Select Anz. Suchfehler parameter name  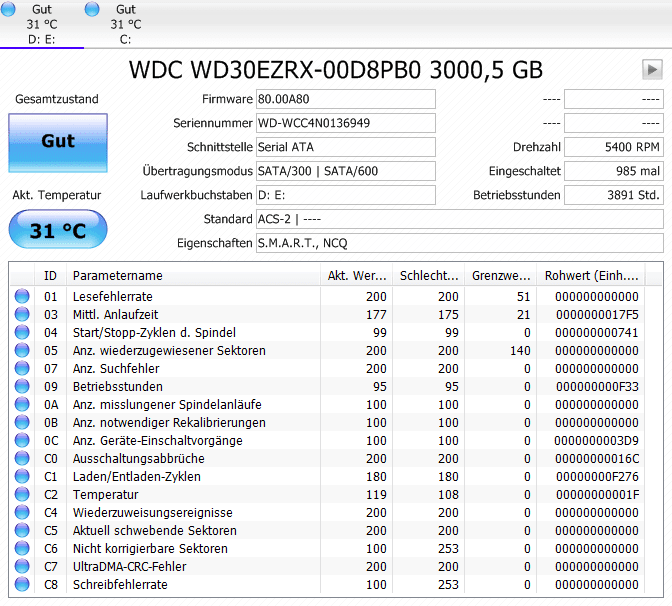(x=116, y=369)
